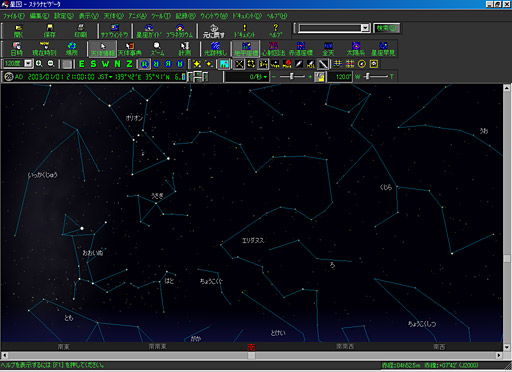Toggle 光跡残し light trail mode
Screen dimensions: 512x372
(215, 49)
